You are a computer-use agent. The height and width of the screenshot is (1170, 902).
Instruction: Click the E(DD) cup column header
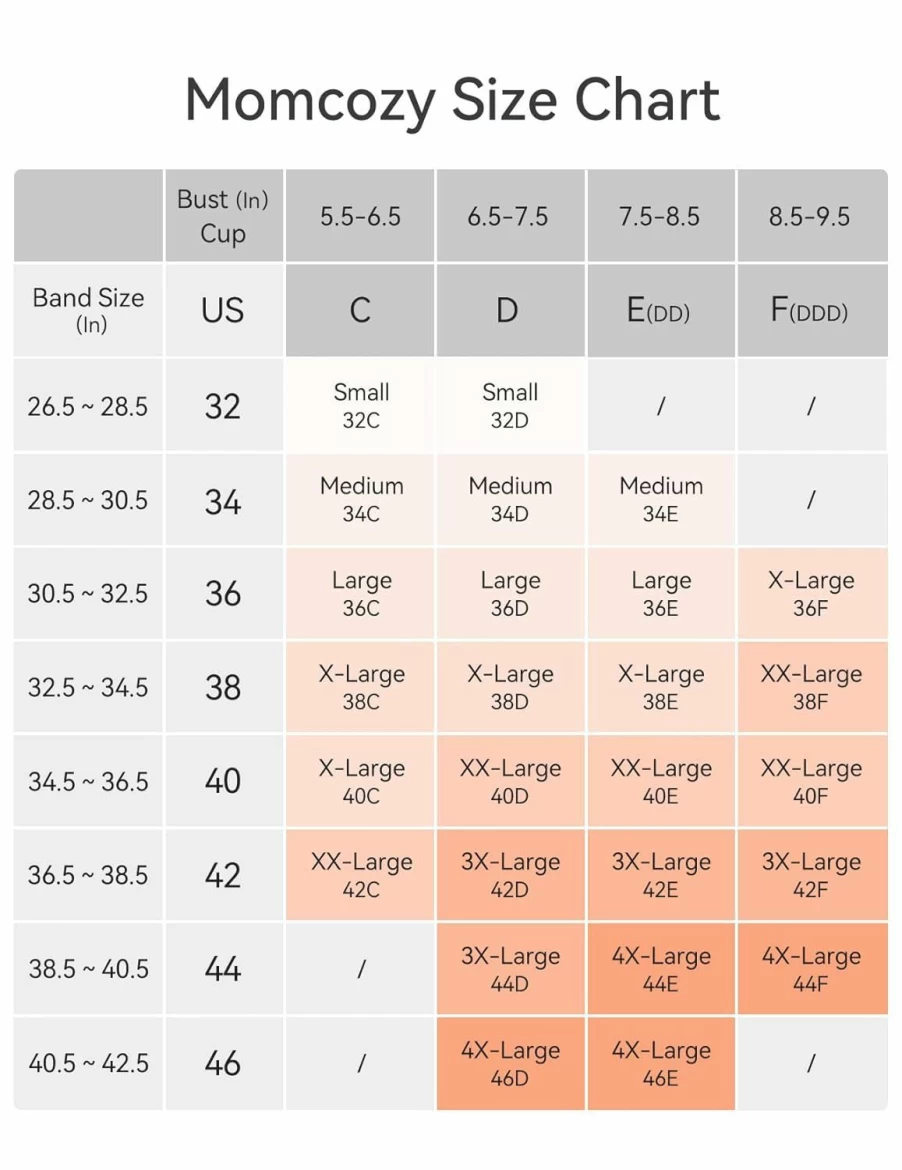660,310
